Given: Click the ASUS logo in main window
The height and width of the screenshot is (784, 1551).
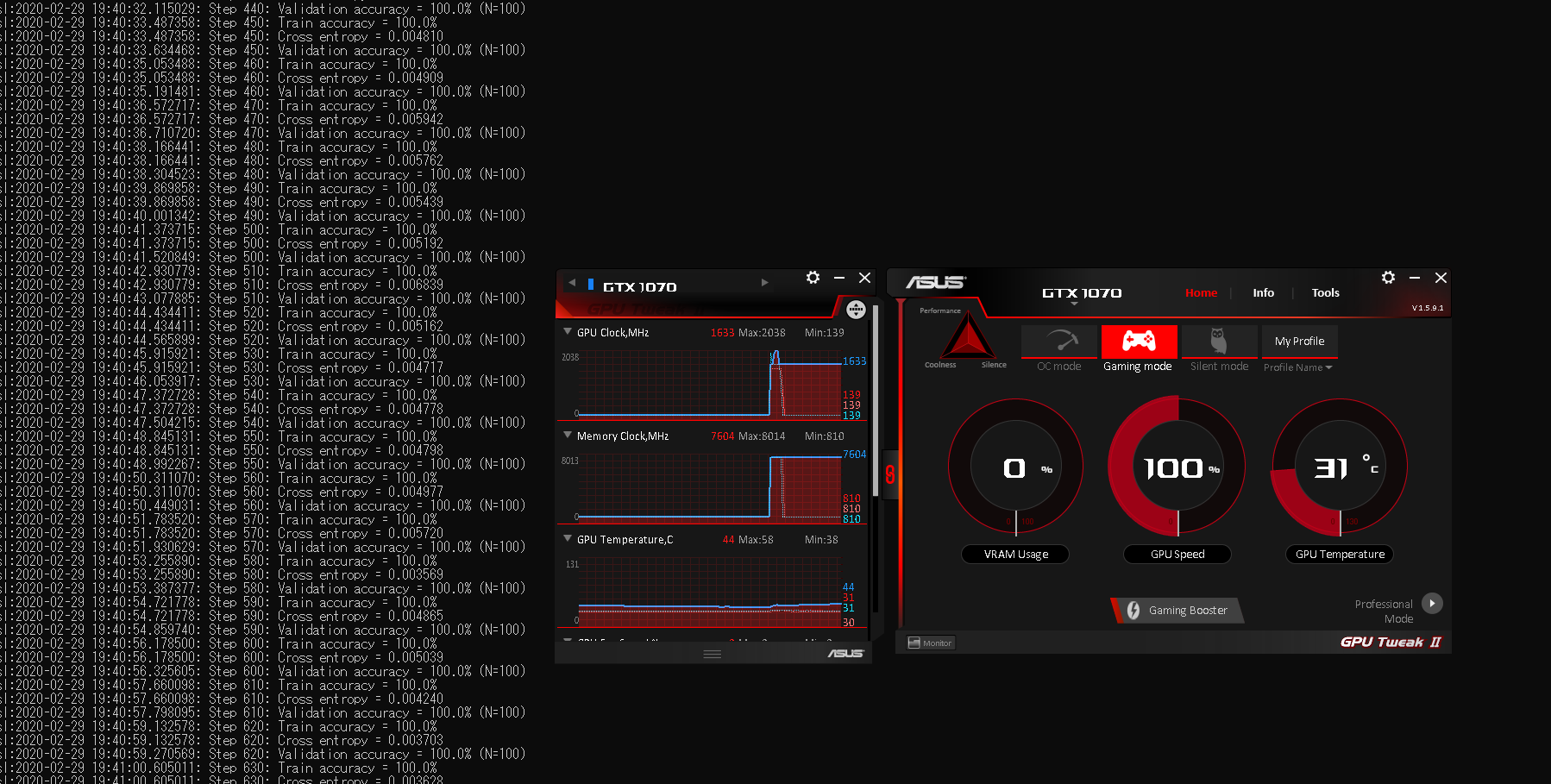Looking at the screenshot, I should 936,282.
